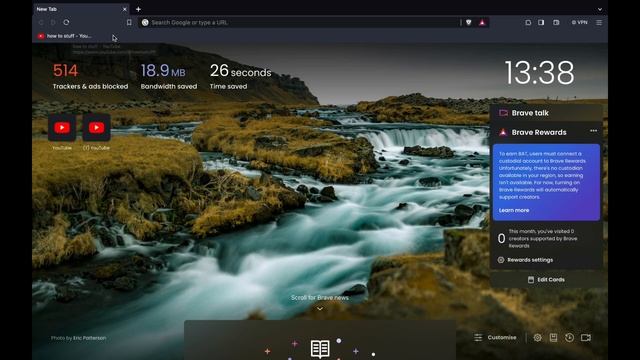Open bookmarks icon at page bottom
This screenshot has width=640, height=360.
coord(553,338)
